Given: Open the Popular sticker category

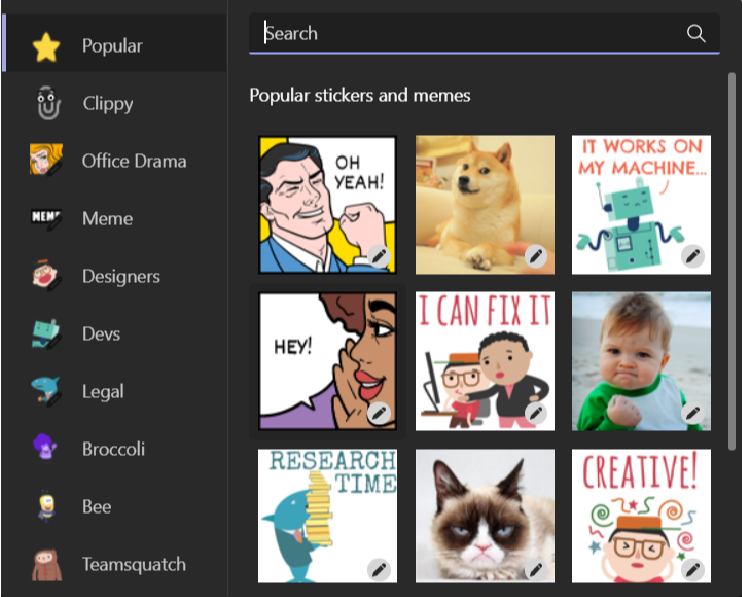Looking at the screenshot, I should [x=115, y=44].
